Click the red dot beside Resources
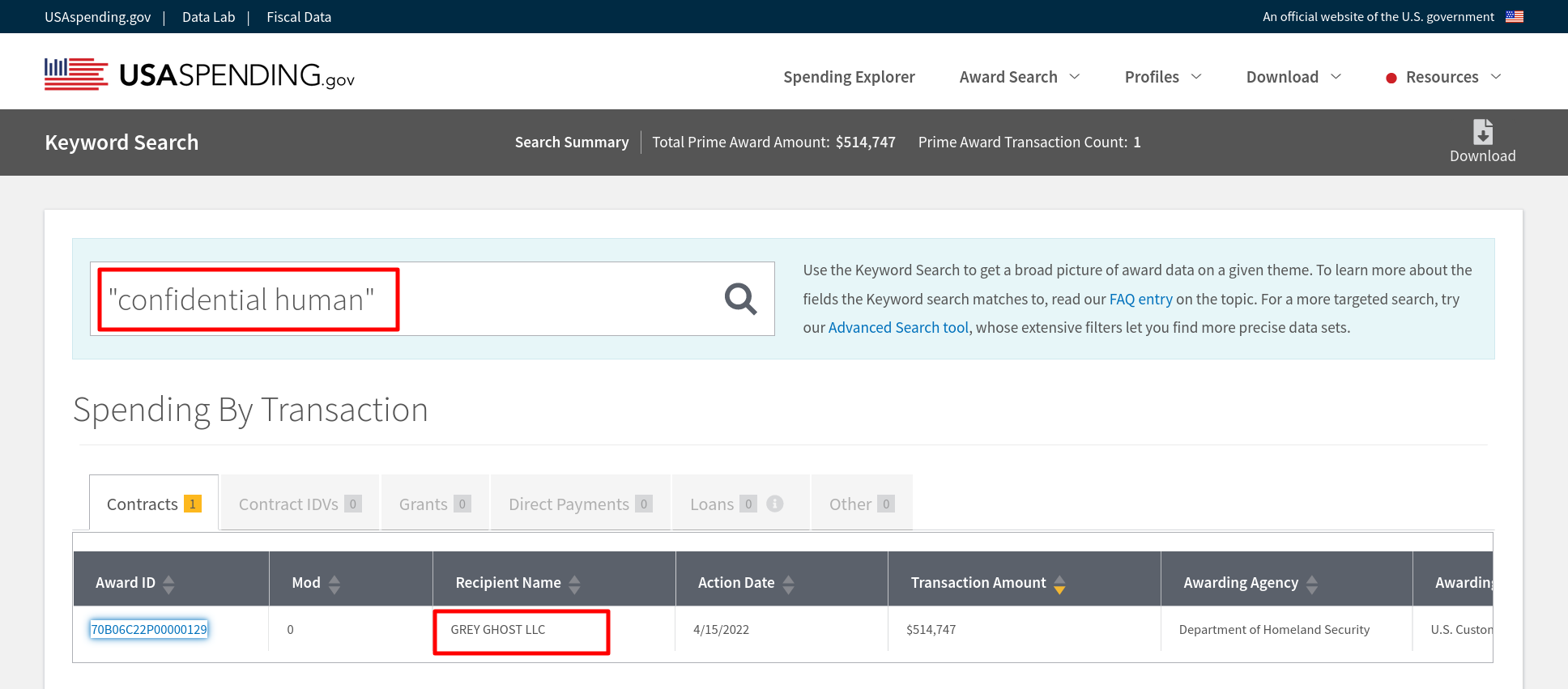The width and height of the screenshot is (1568, 689). pos(1391,79)
